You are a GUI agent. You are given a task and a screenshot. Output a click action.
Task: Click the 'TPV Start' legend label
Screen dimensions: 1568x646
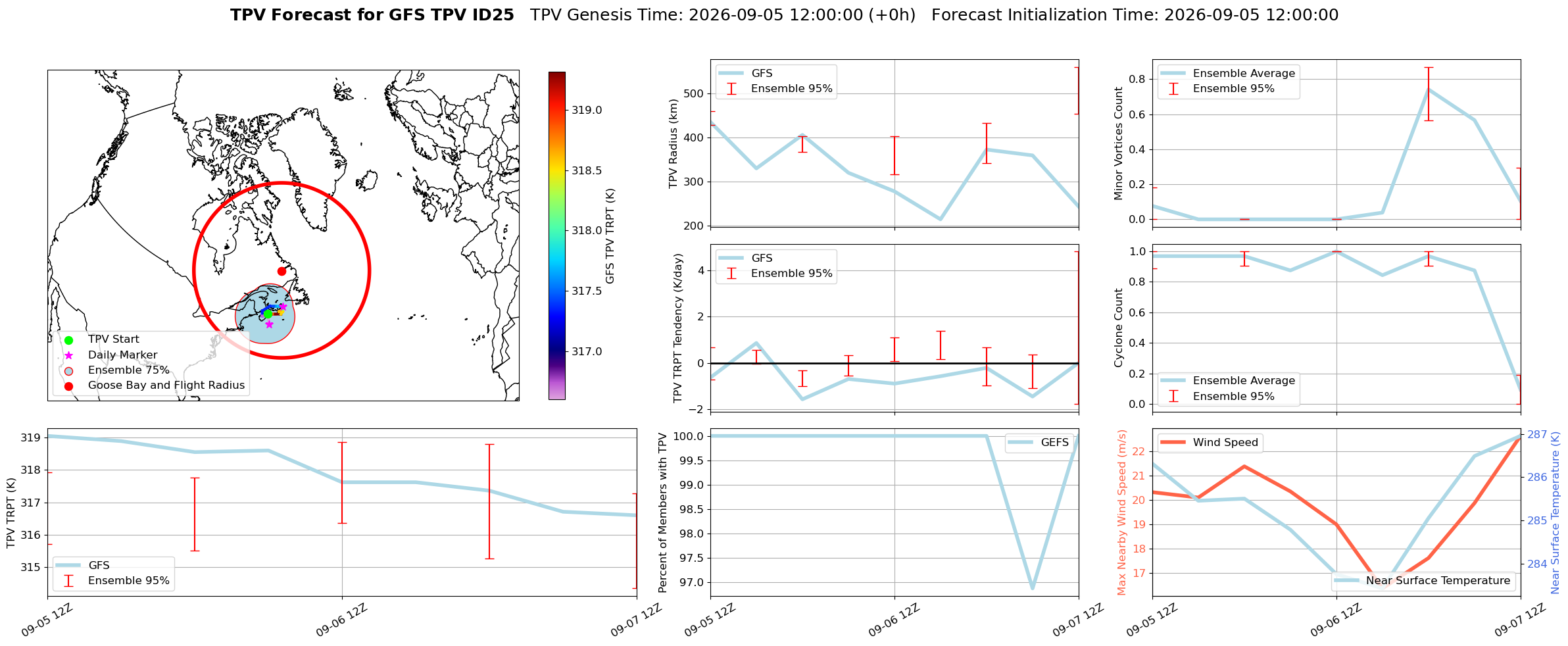pos(114,339)
